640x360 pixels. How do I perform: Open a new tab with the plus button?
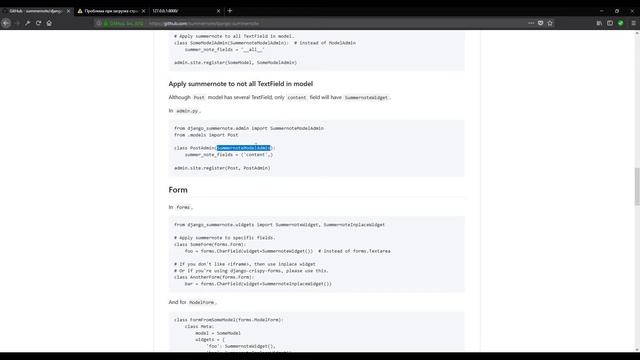pyautogui.click(x=230, y=11)
